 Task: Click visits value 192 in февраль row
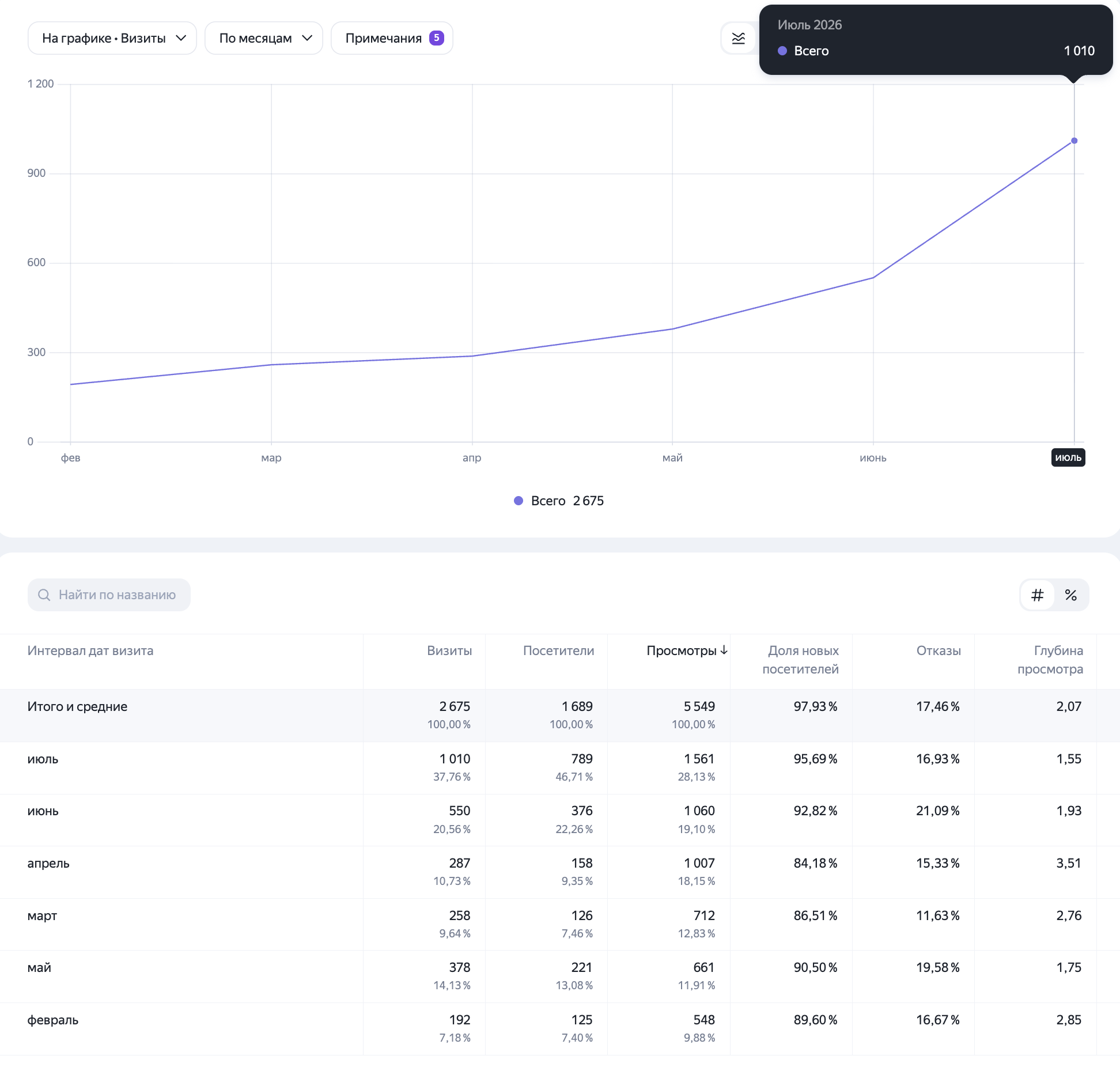click(460, 1020)
